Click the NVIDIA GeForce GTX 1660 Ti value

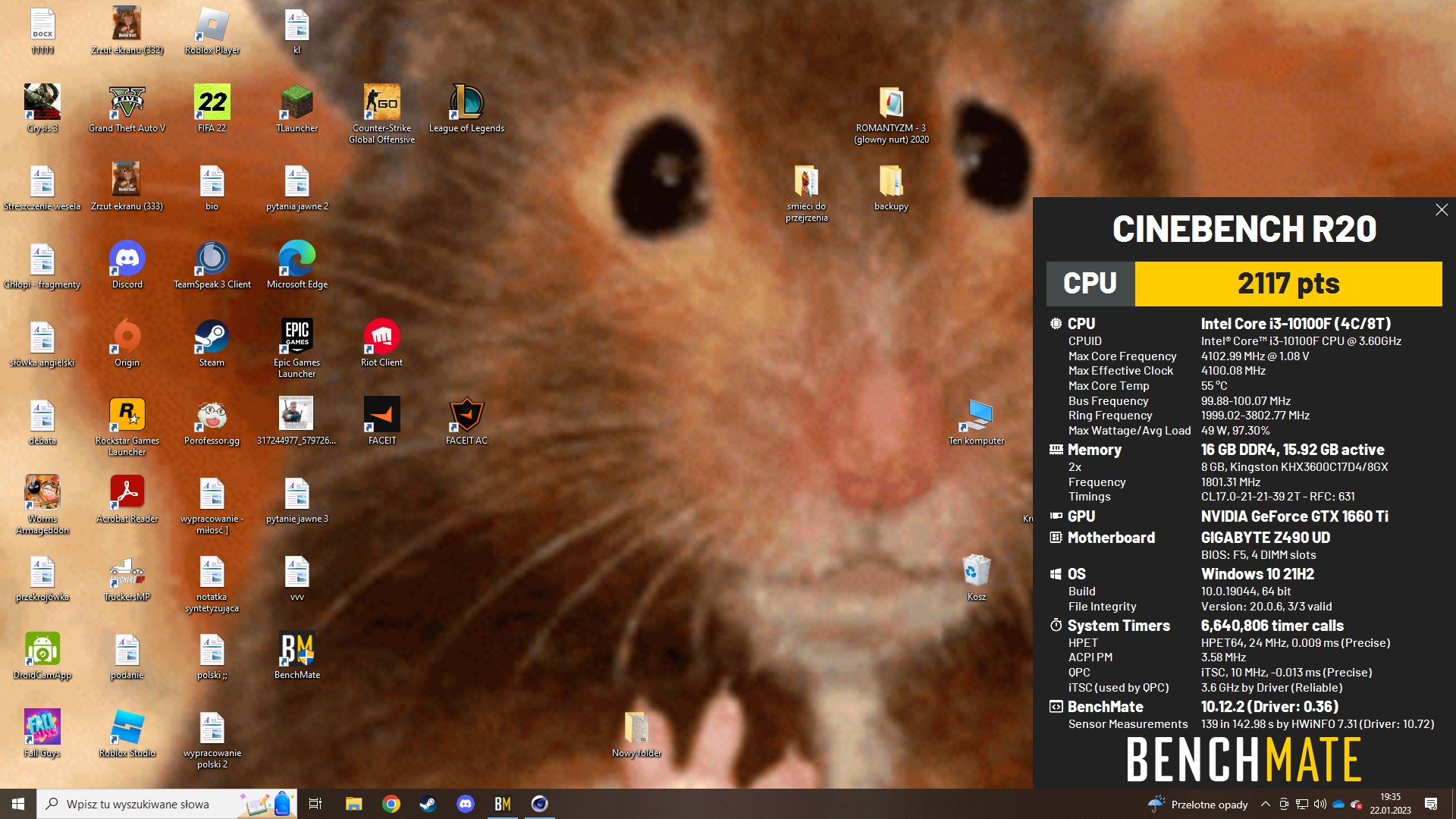[x=1294, y=516]
